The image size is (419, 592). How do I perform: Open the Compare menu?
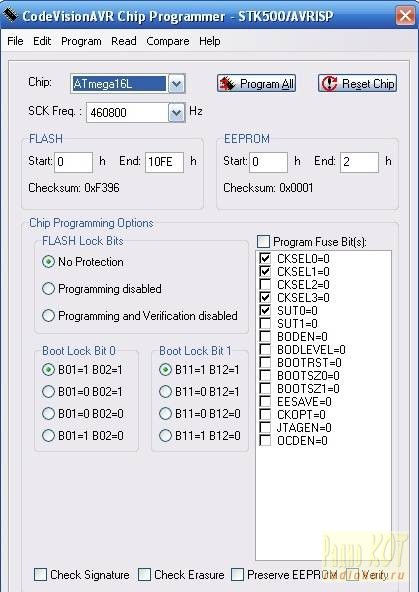[x=168, y=41]
